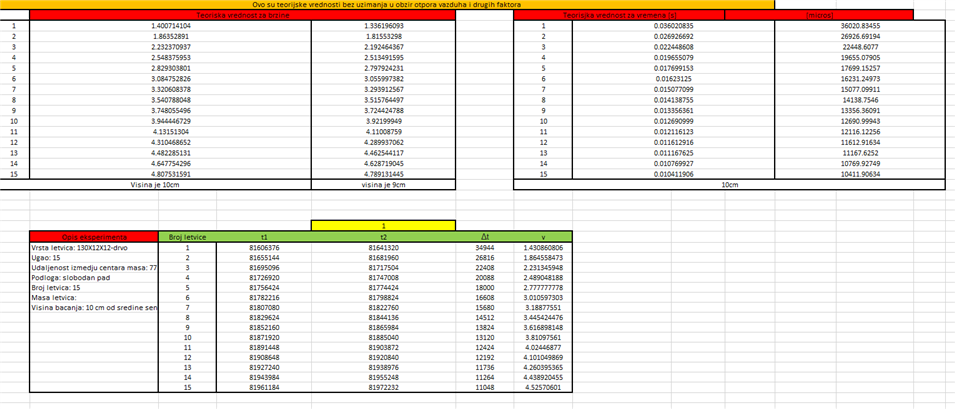
Task: Select Δt value 13824
Action: (x=485, y=327)
